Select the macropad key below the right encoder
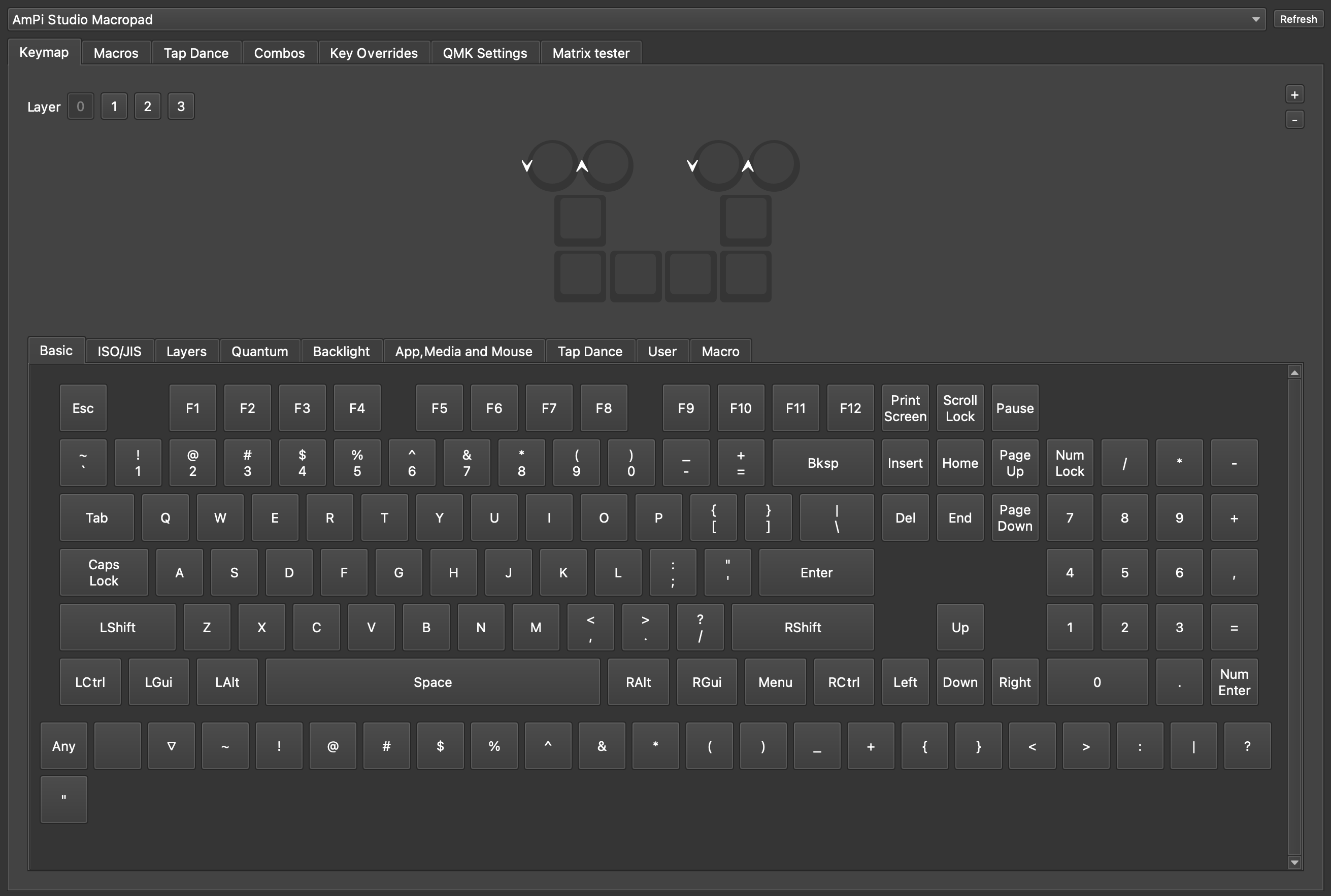 (x=746, y=221)
